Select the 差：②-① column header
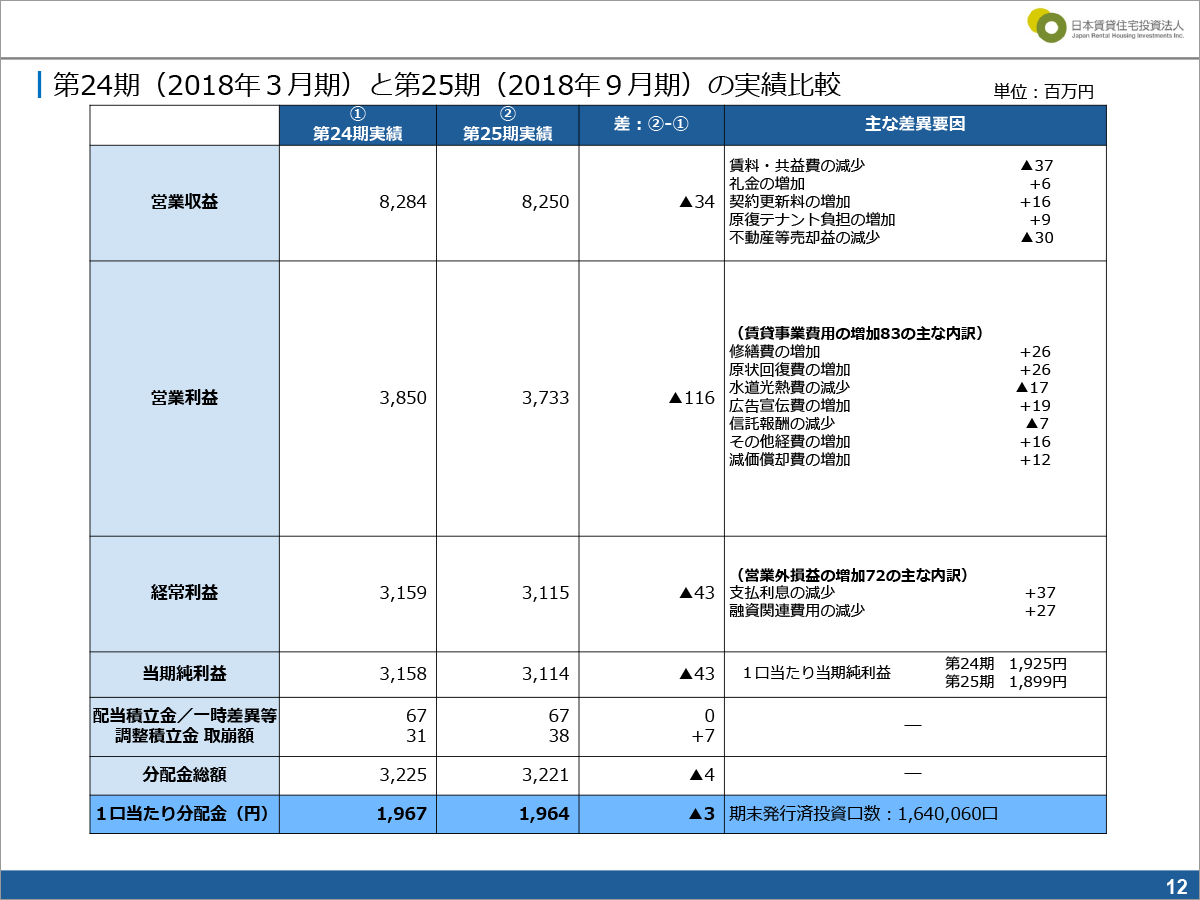This screenshot has height=900, width=1200. coord(651,125)
